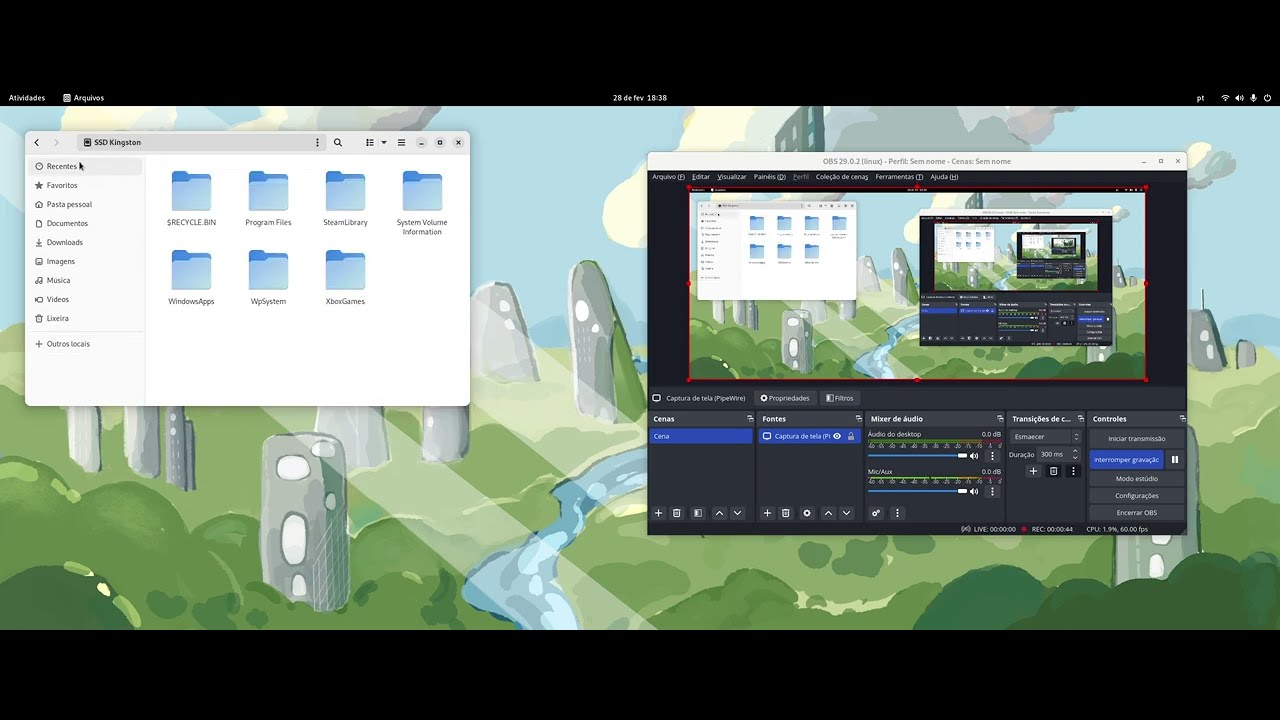
Task: Open the Painéis menu
Action: click(x=770, y=177)
